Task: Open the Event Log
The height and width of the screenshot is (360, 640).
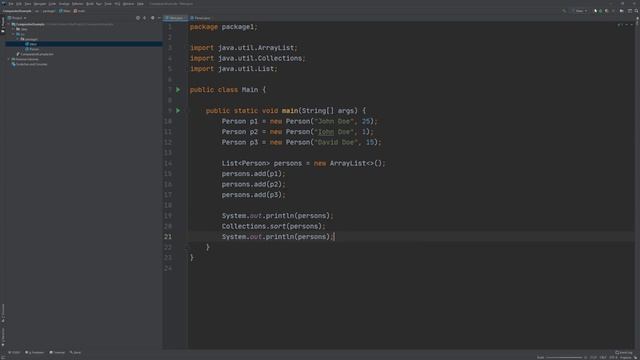Action: [x=624, y=352]
